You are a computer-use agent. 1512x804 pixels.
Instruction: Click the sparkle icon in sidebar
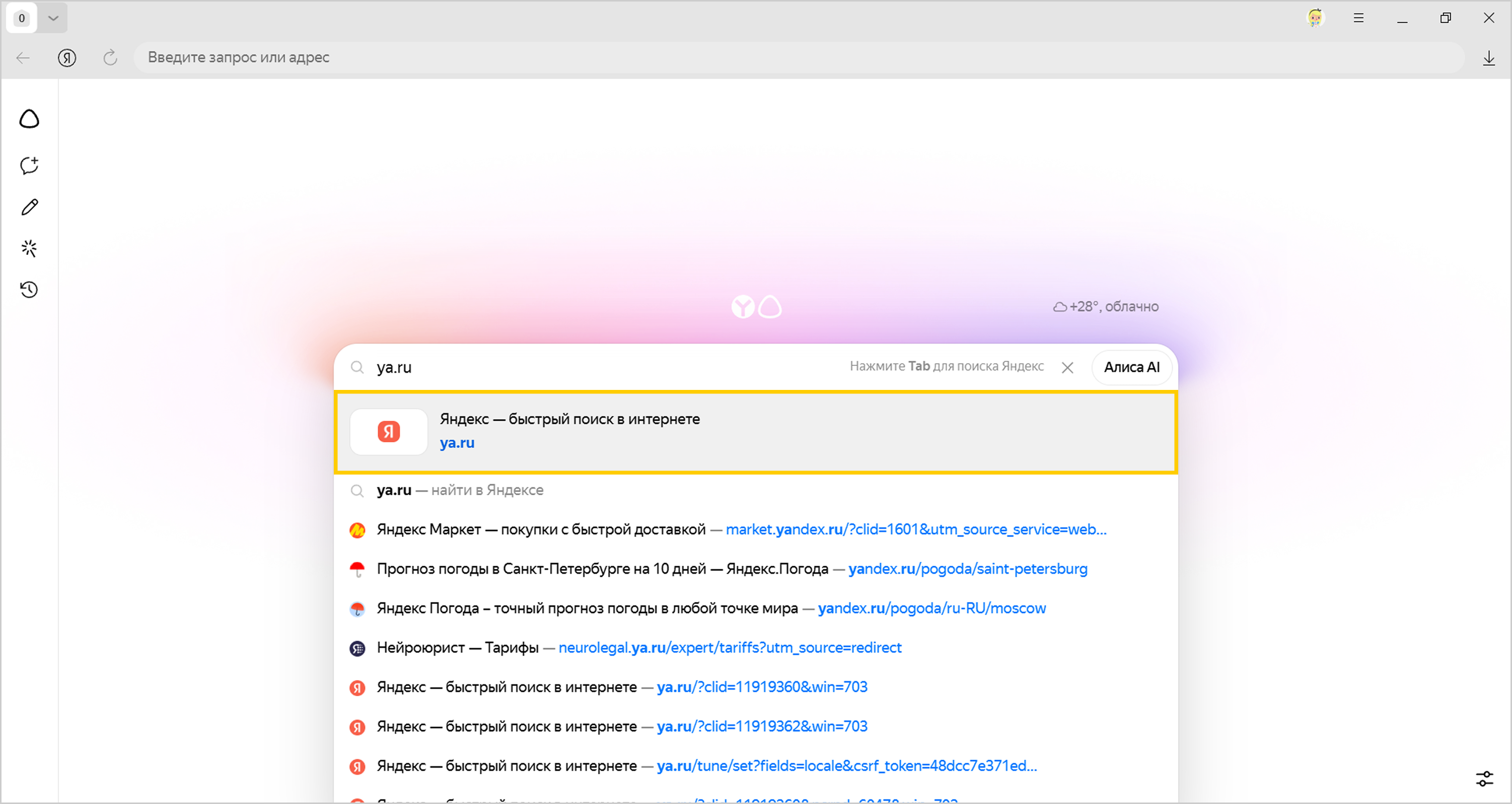pyautogui.click(x=29, y=248)
